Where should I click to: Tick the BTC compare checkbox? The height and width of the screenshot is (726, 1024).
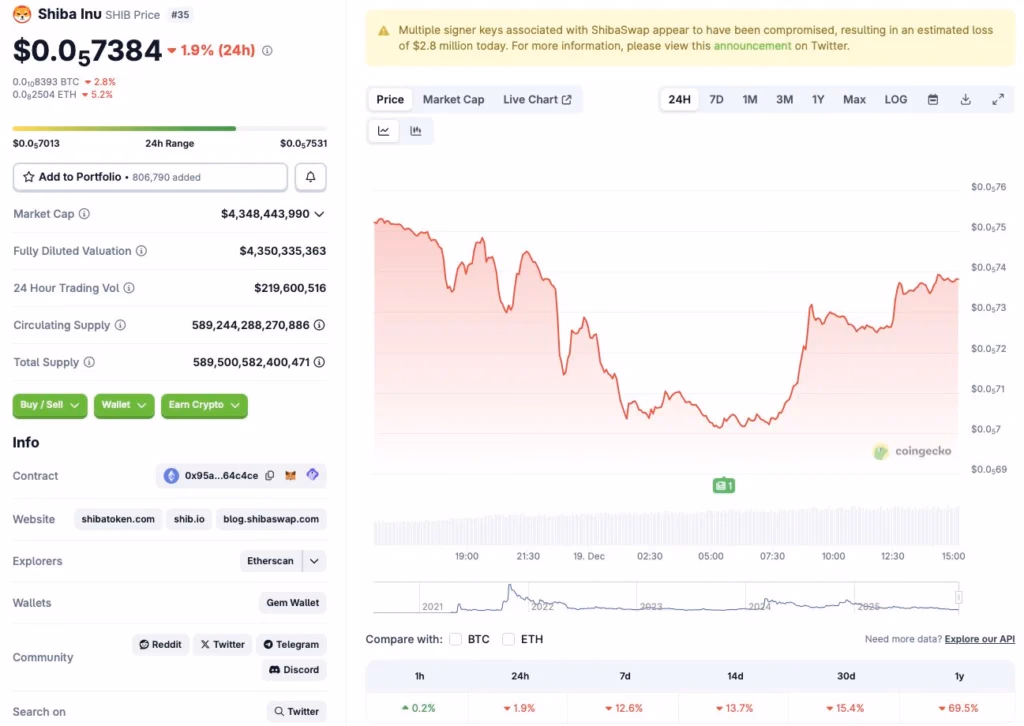[x=456, y=639]
